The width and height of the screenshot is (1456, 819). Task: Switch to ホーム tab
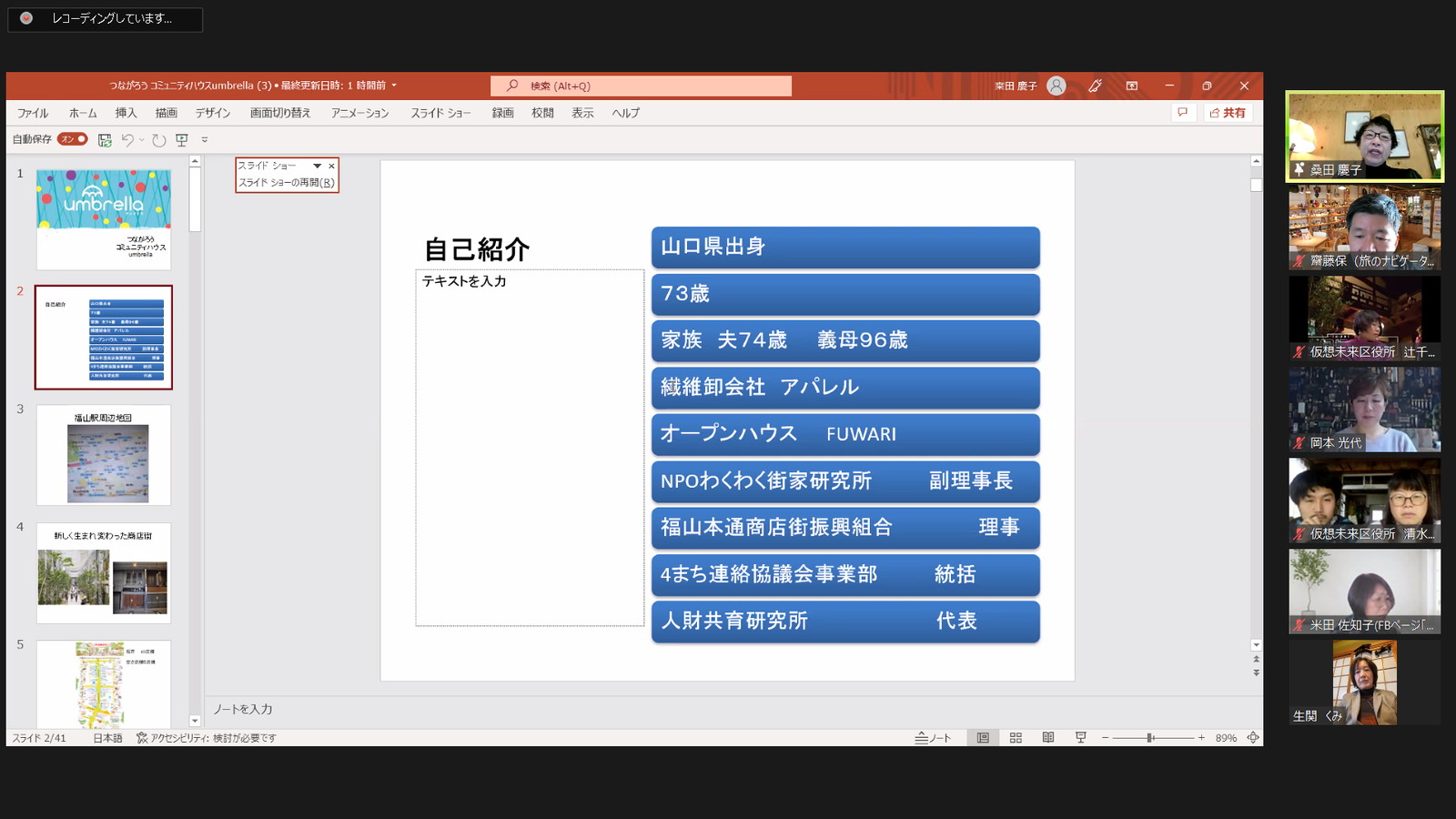pos(83,113)
